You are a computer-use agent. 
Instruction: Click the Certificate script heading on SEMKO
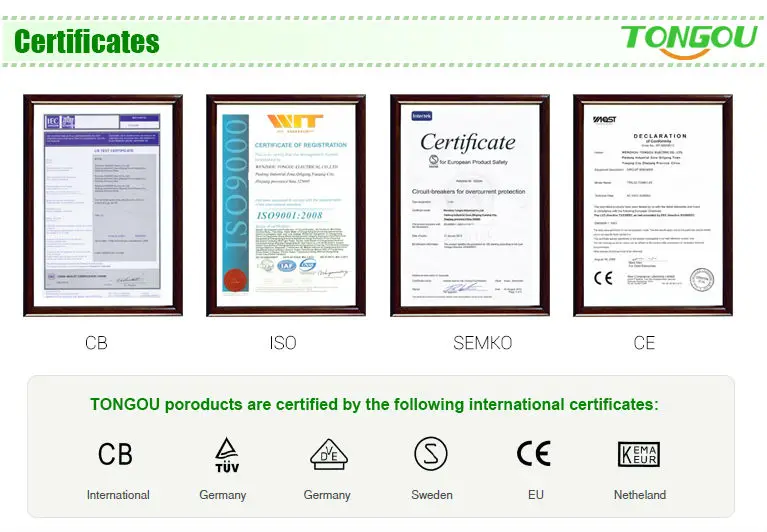468,142
